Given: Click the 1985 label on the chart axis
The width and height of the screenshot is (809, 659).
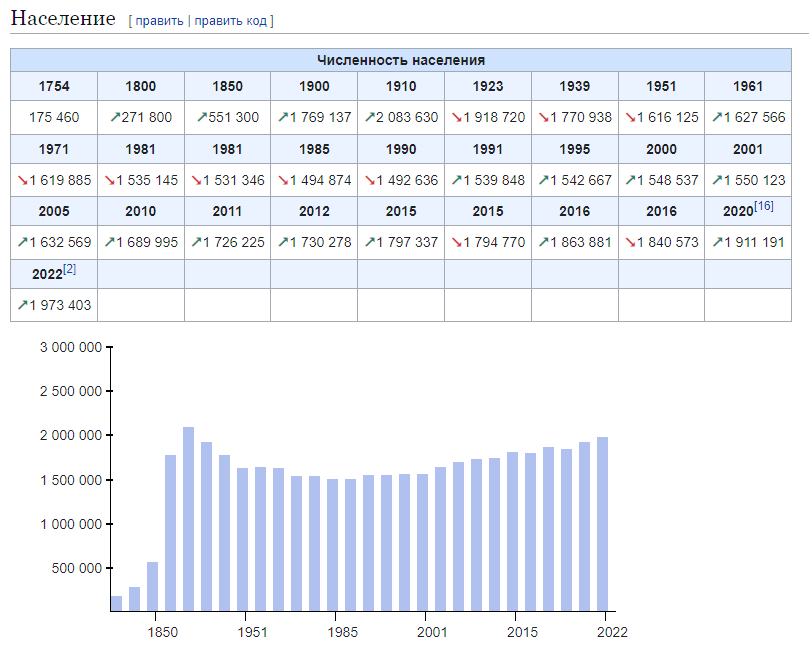Looking at the screenshot, I should click(342, 633).
